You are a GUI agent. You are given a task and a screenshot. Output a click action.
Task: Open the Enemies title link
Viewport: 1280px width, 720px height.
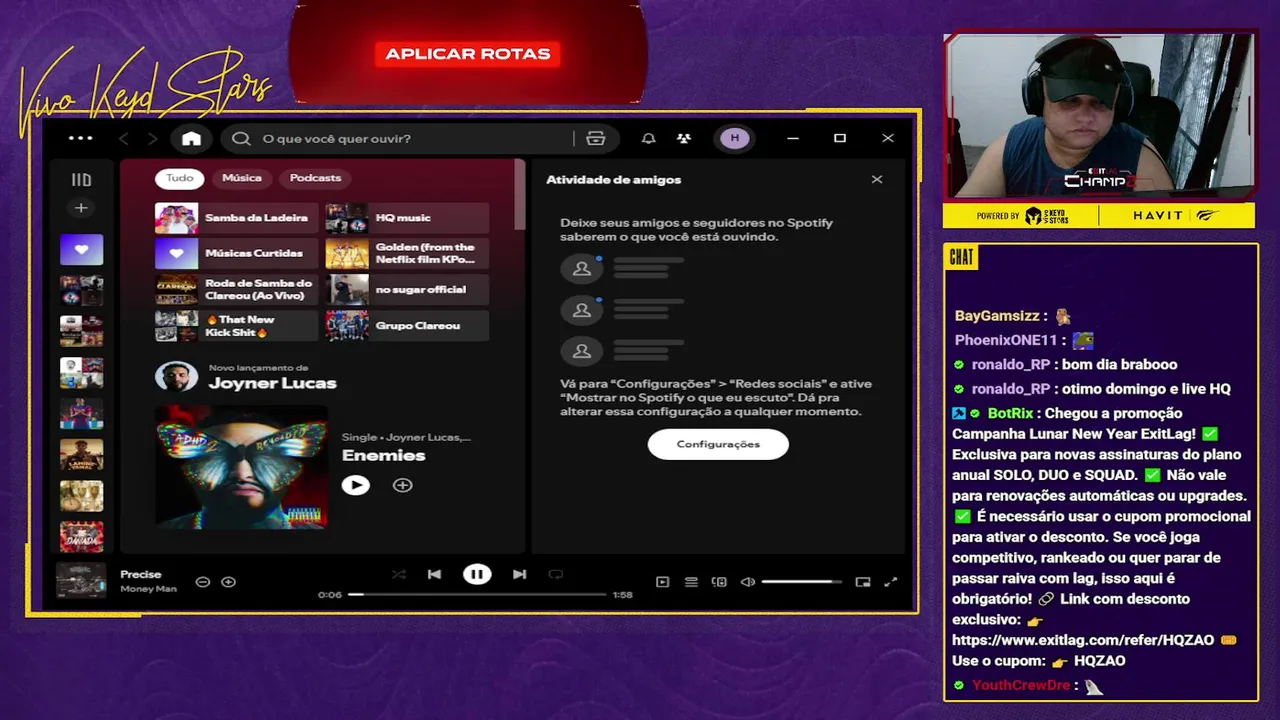click(x=384, y=455)
